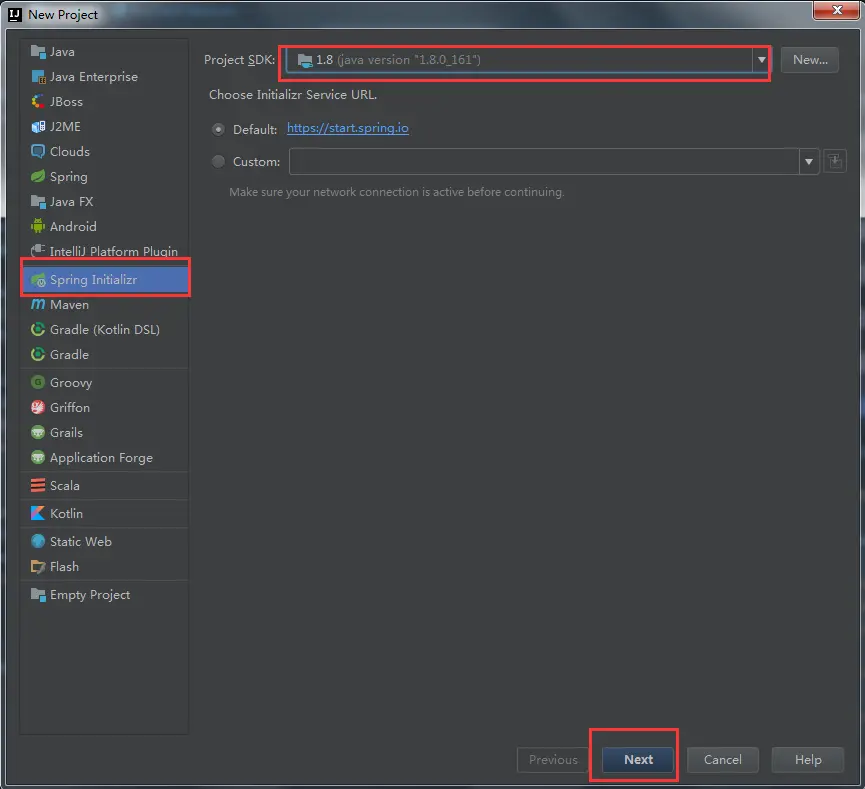Click the New... SDK button

point(810,60)
